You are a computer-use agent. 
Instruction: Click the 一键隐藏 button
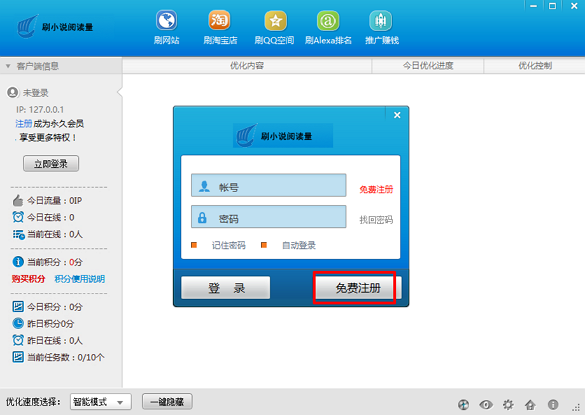coord(167,402)
